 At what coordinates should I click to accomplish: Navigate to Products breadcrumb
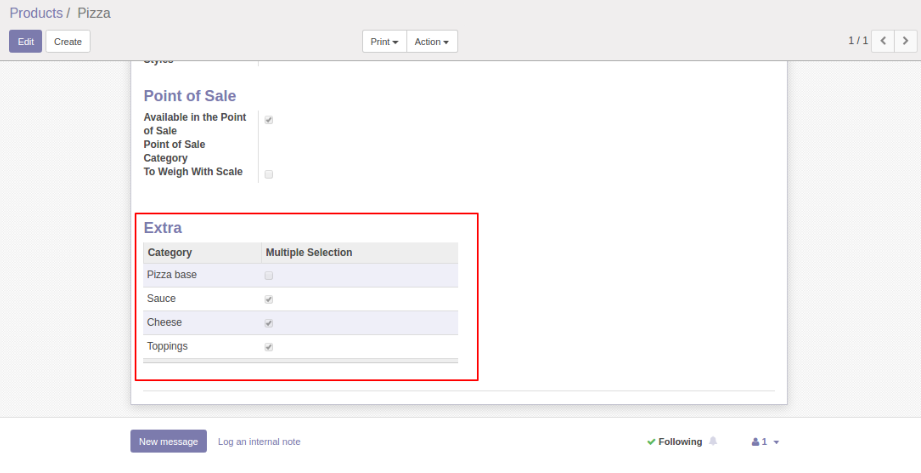pyautogui.click(x=36, y=14)
